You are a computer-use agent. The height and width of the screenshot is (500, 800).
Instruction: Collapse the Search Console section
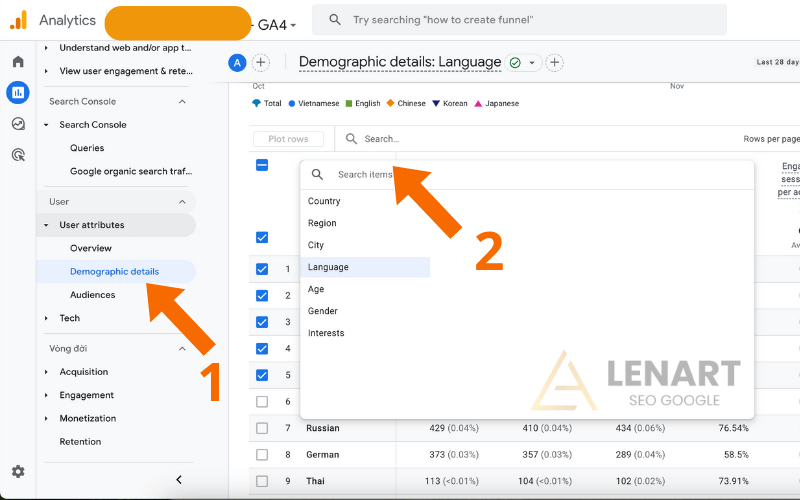tap(182, 101)
